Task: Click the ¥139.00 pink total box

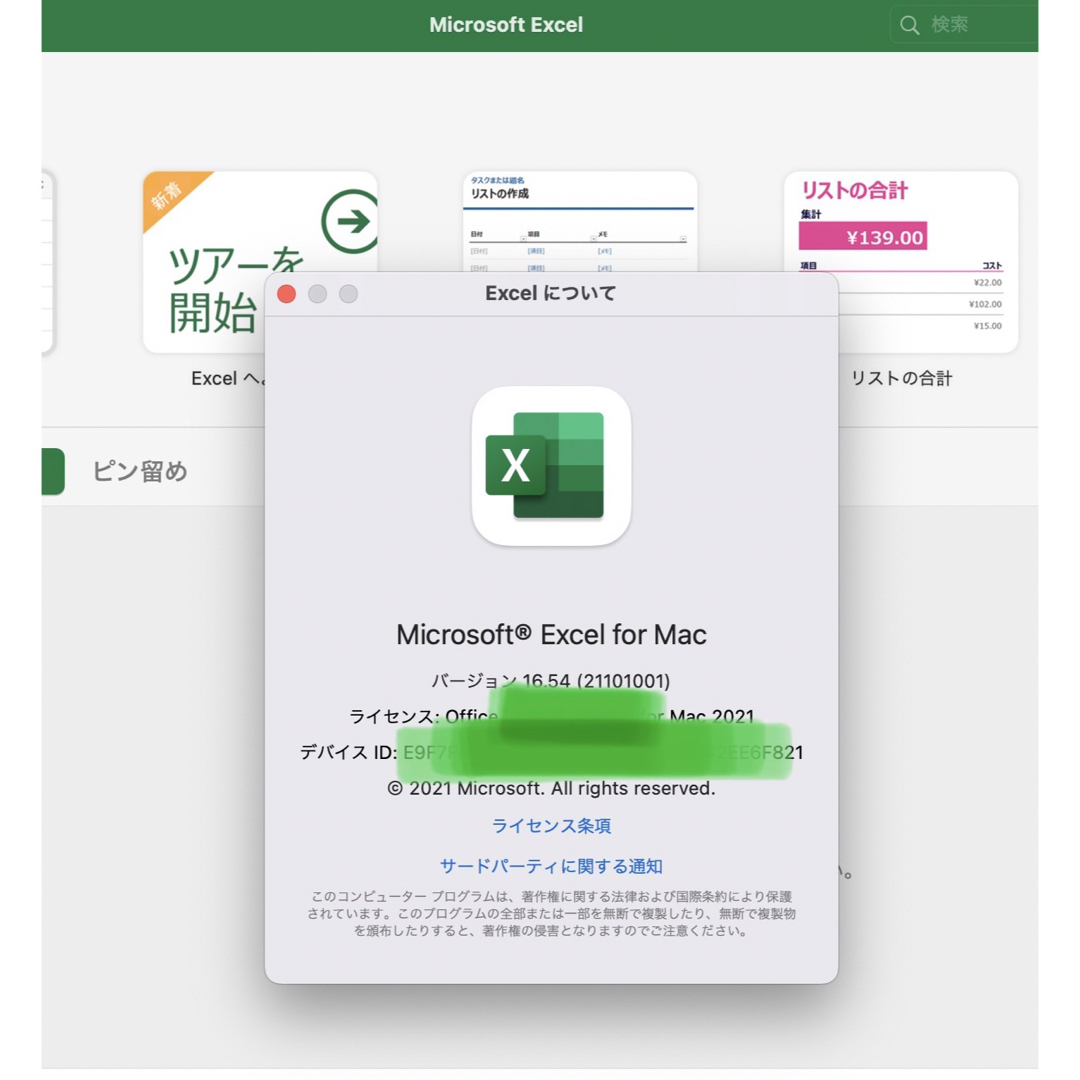Action: click(x=863, y=237)
